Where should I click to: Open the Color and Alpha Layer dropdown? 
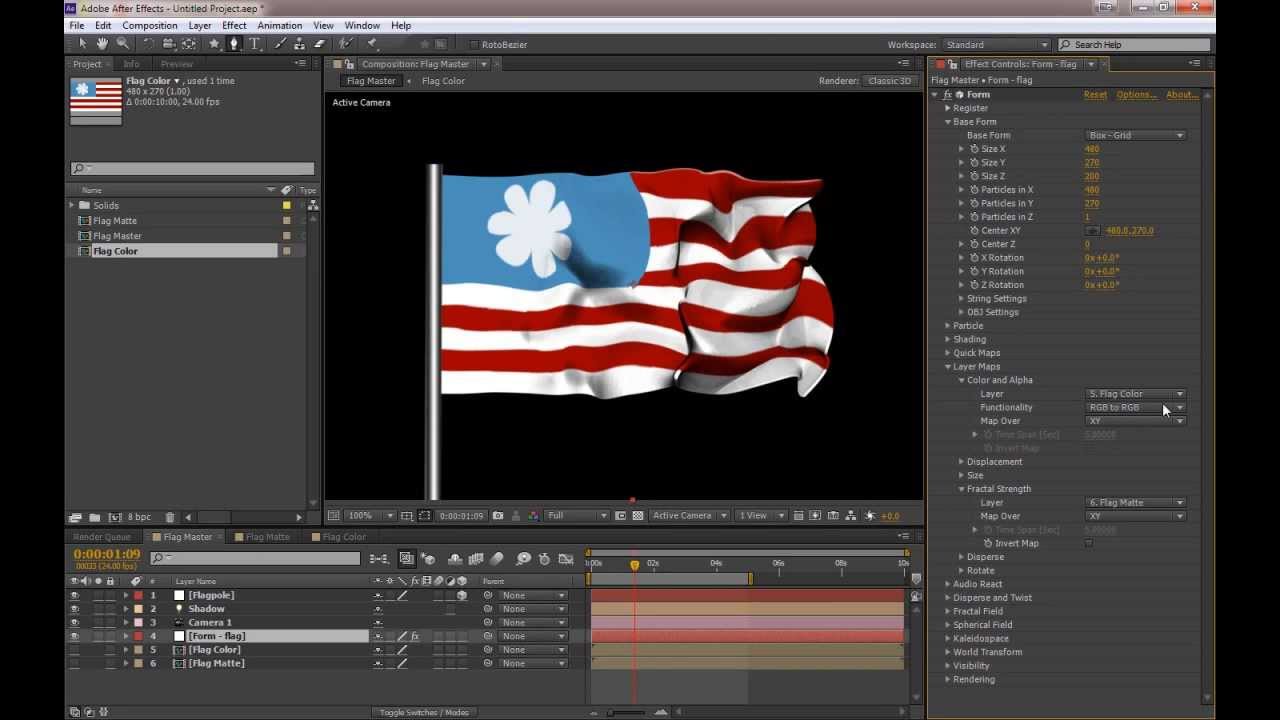click(x=1136, y=394)
